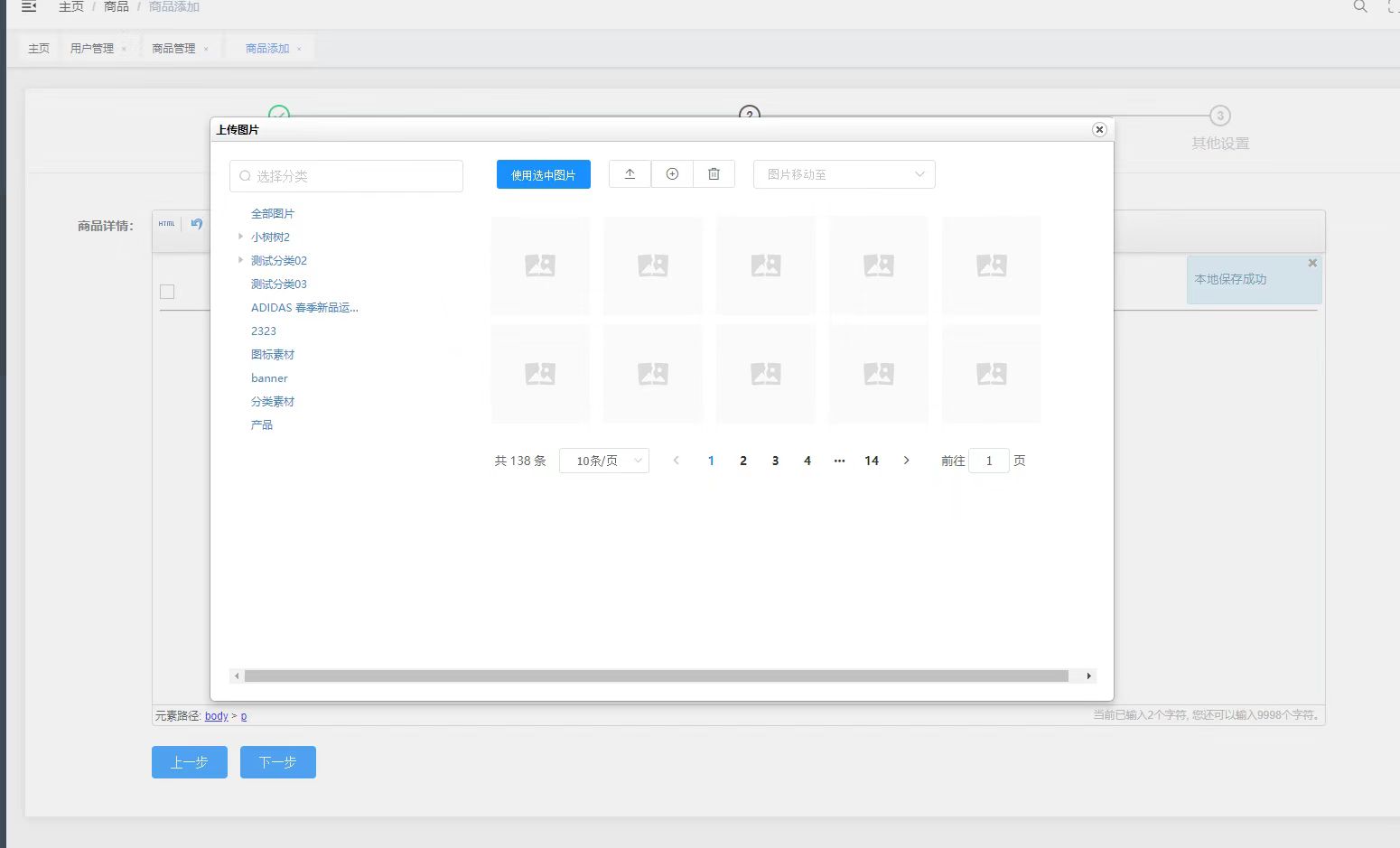The width and height of the screenshot is (1400, 848).
Task: Click 商品 in the breadcrumb
Action: click(x=117, y=6)
